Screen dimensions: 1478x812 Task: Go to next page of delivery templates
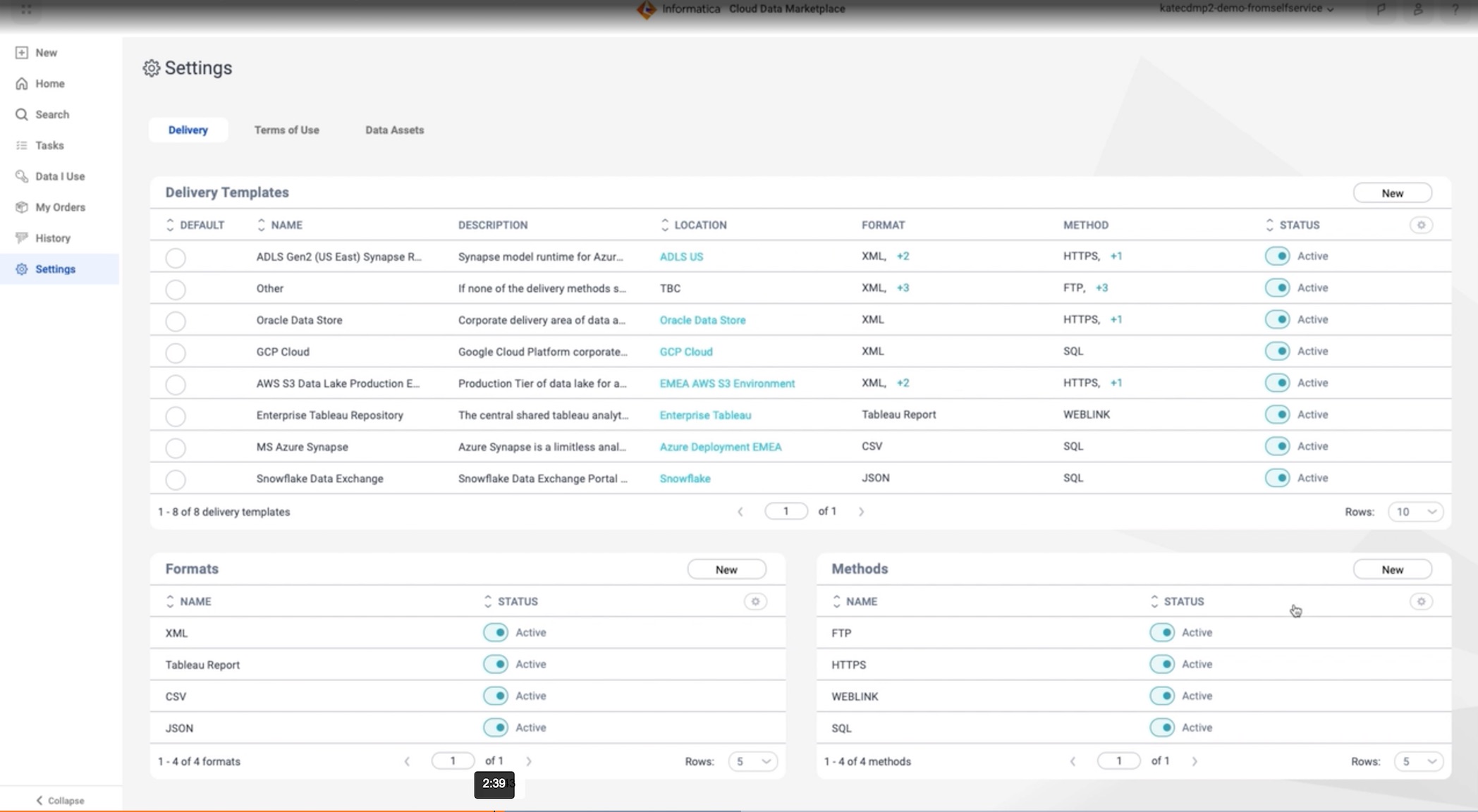[x=861, y=512]
